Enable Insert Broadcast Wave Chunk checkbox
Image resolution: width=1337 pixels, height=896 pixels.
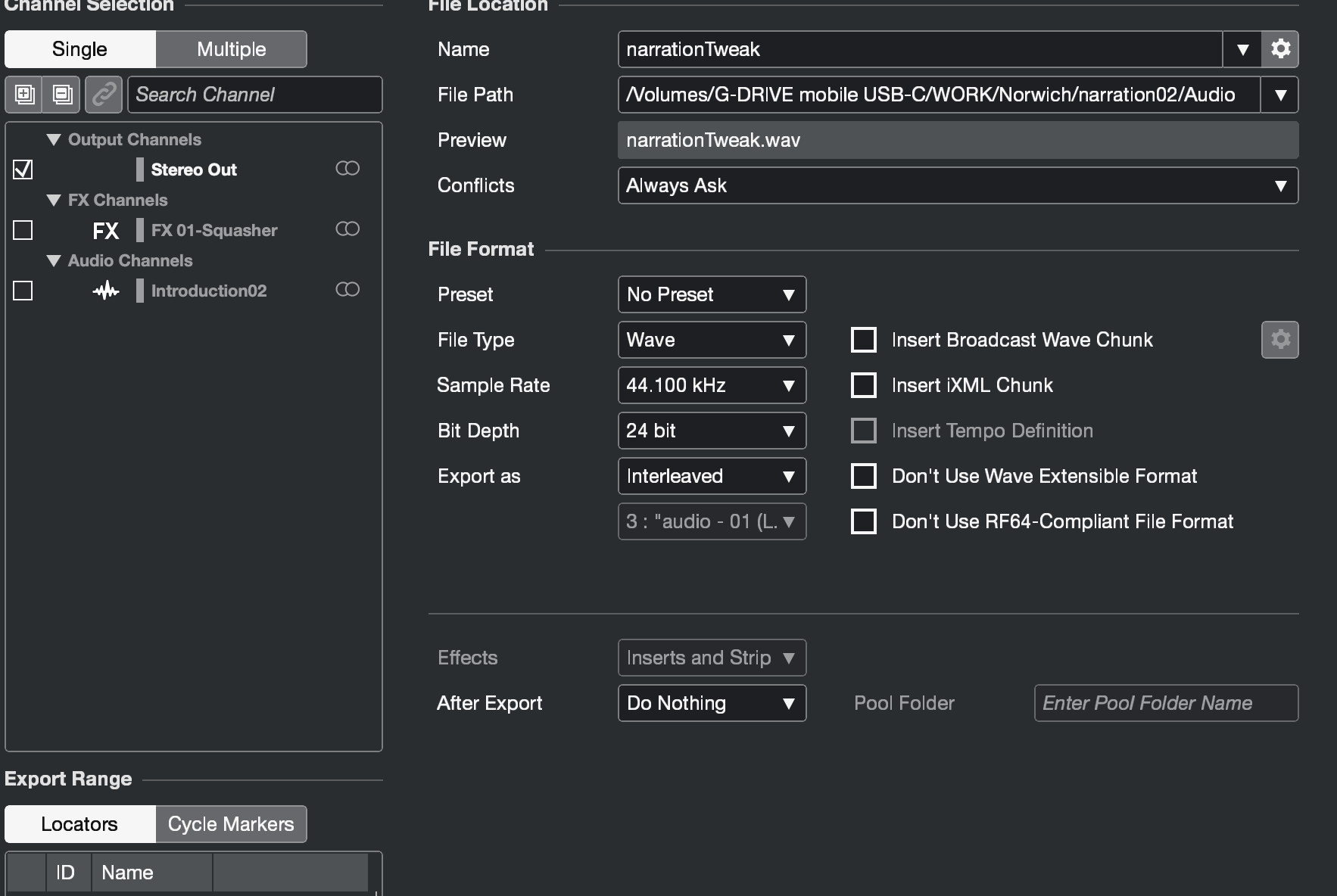tap(864, 340)
